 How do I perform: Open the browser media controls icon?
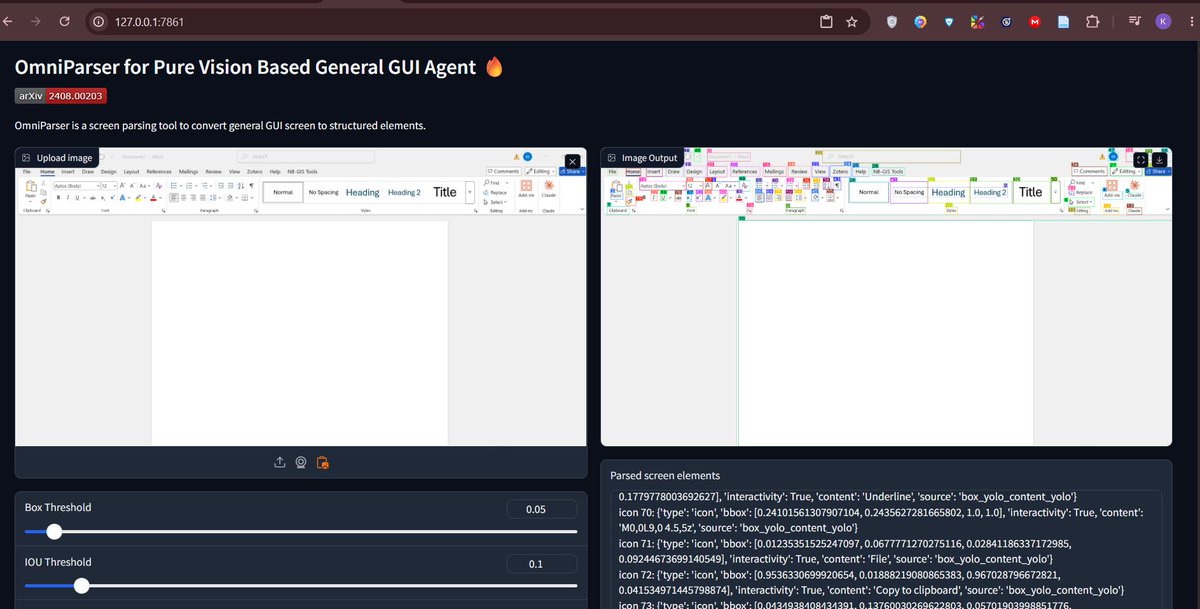tap(1135, 22)
